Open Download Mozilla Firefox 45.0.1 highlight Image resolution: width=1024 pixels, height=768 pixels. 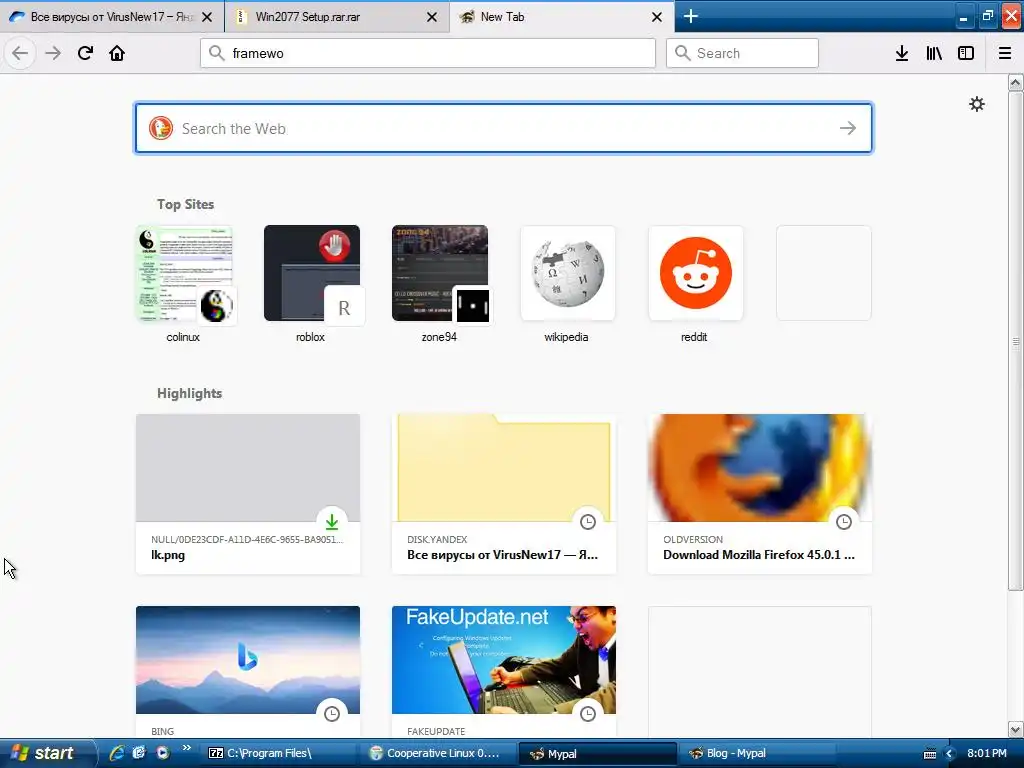(x=760, y=494)
